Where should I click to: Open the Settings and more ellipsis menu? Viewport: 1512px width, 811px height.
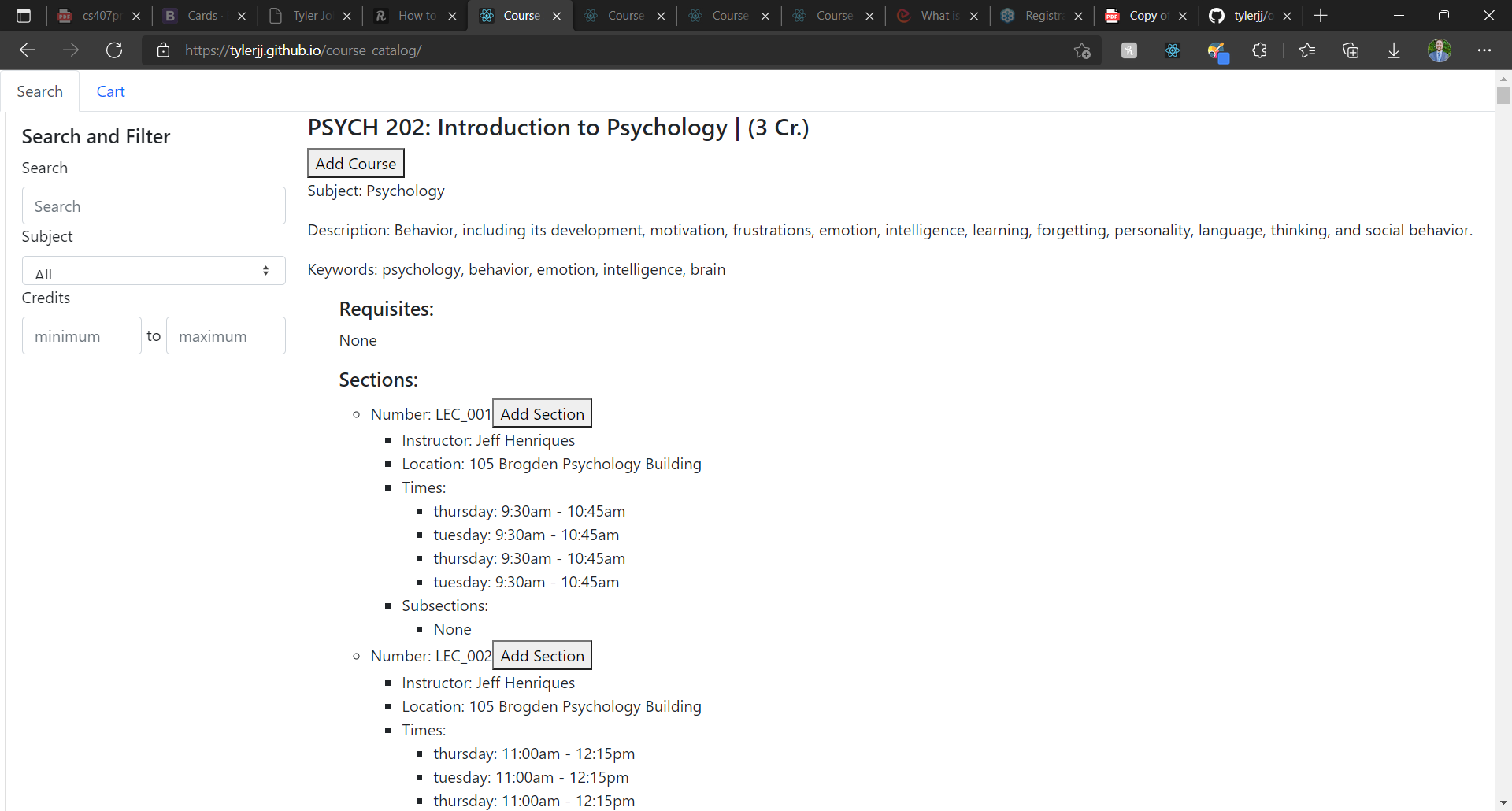(1484, 50)
